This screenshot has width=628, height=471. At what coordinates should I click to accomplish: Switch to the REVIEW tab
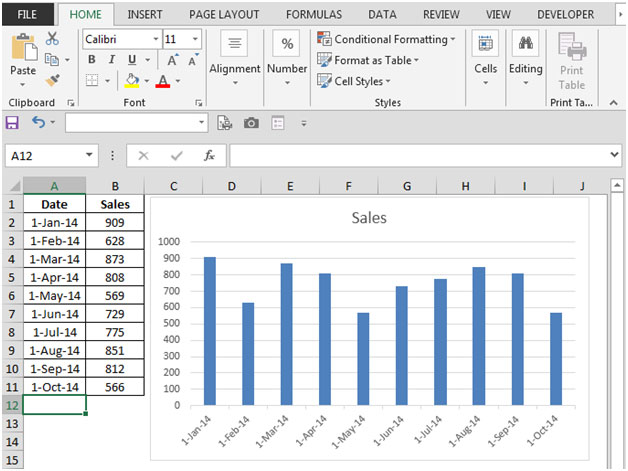[x=441, y=15]
